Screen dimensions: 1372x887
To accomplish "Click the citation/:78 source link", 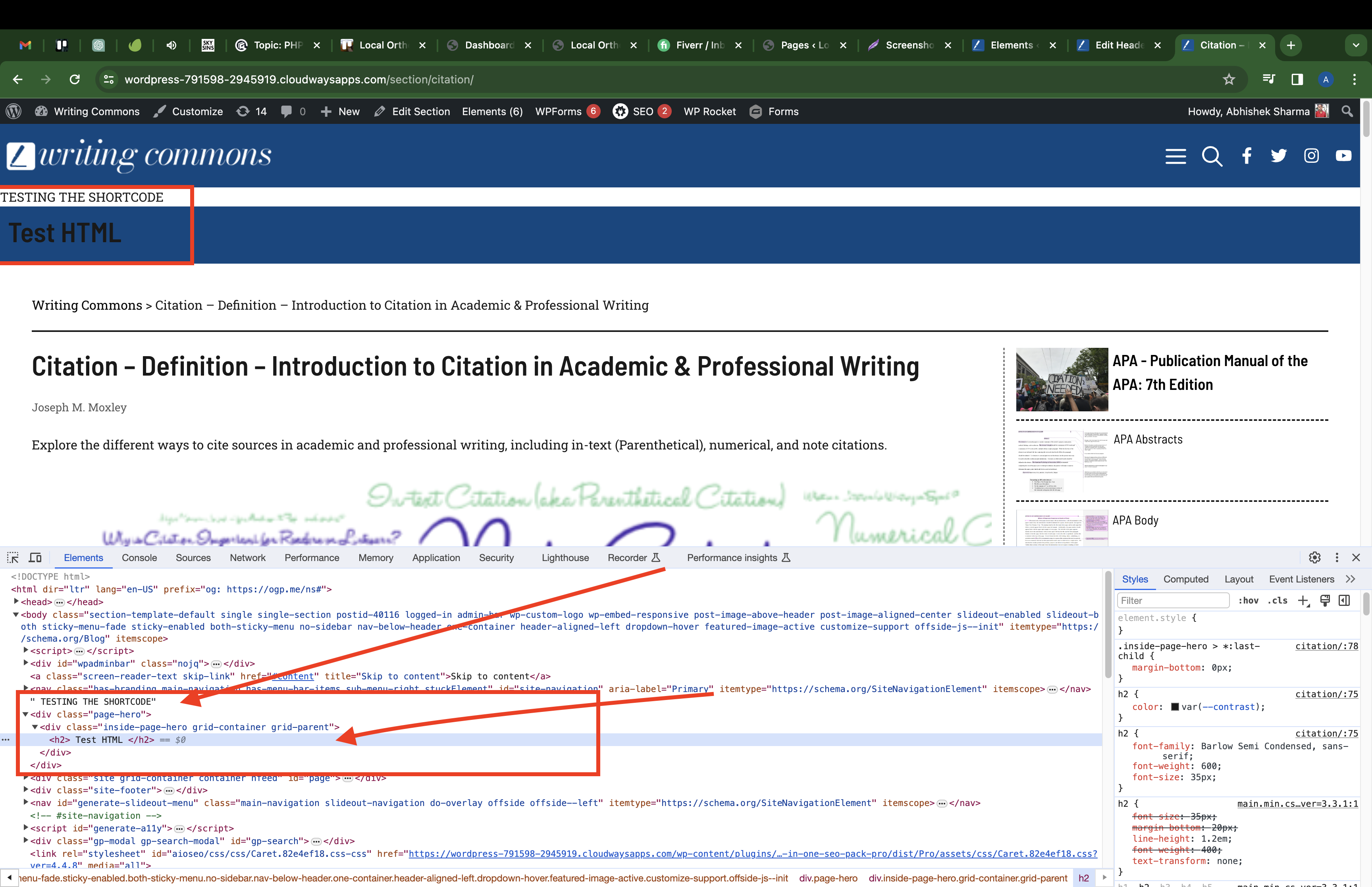I will 1326,646.
